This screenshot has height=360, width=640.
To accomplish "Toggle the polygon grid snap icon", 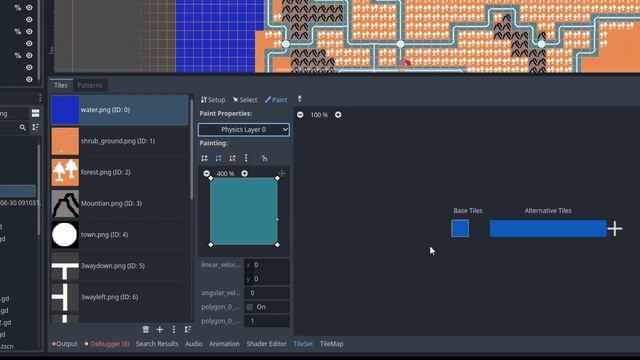I will pos(264,158).
